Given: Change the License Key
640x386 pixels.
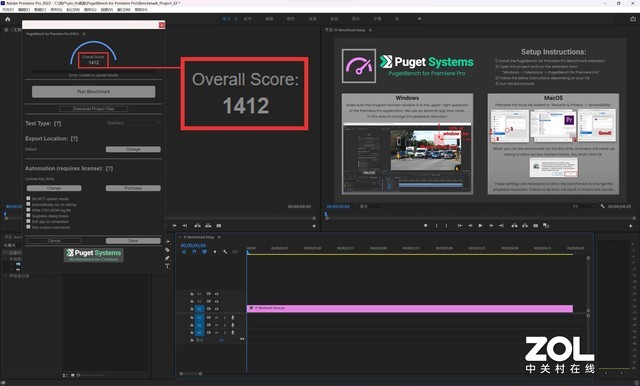Looking at the screenshot, I should pos(54,188).
